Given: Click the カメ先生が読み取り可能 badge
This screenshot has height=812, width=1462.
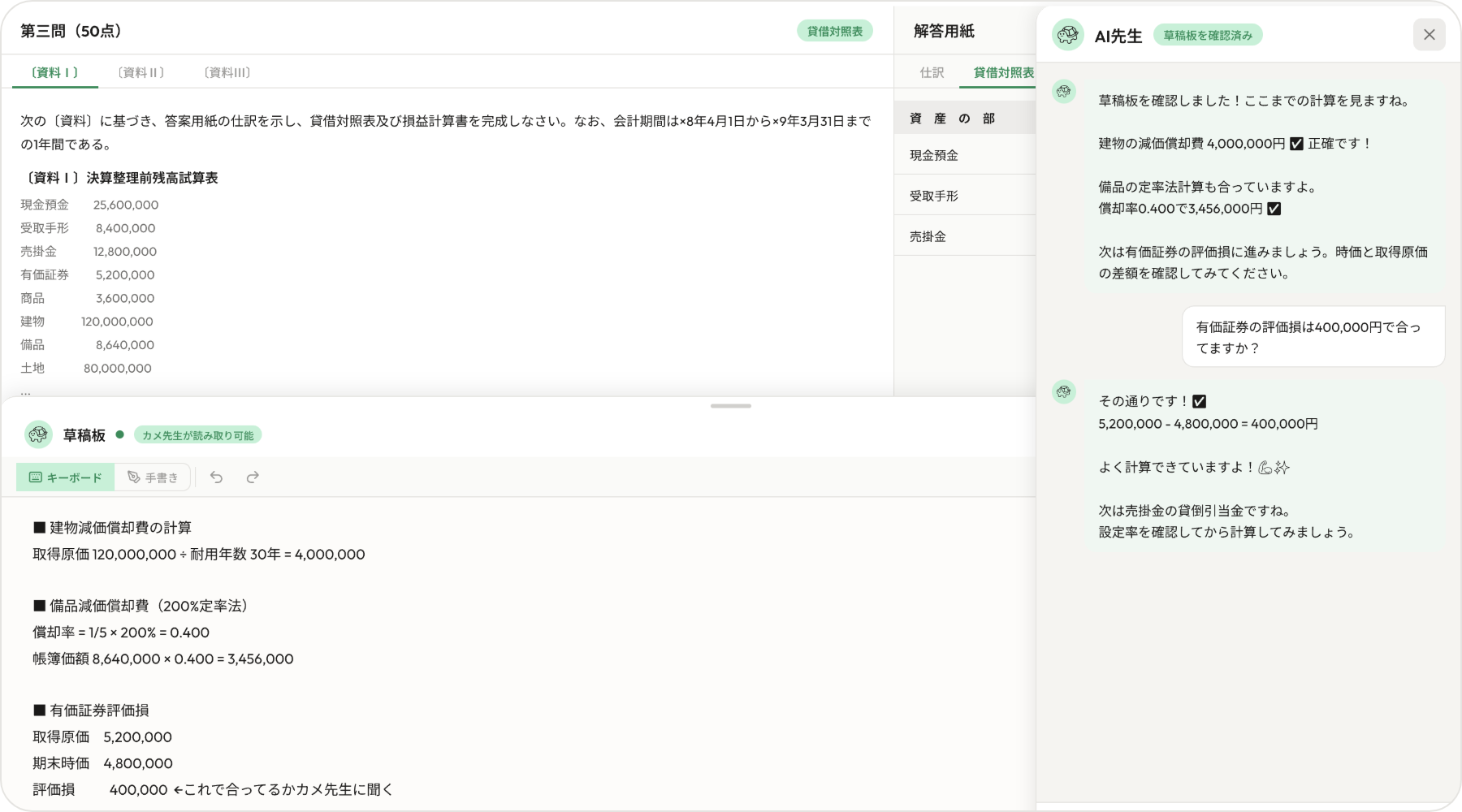Looking at the screenshot, I should [199, 434].
